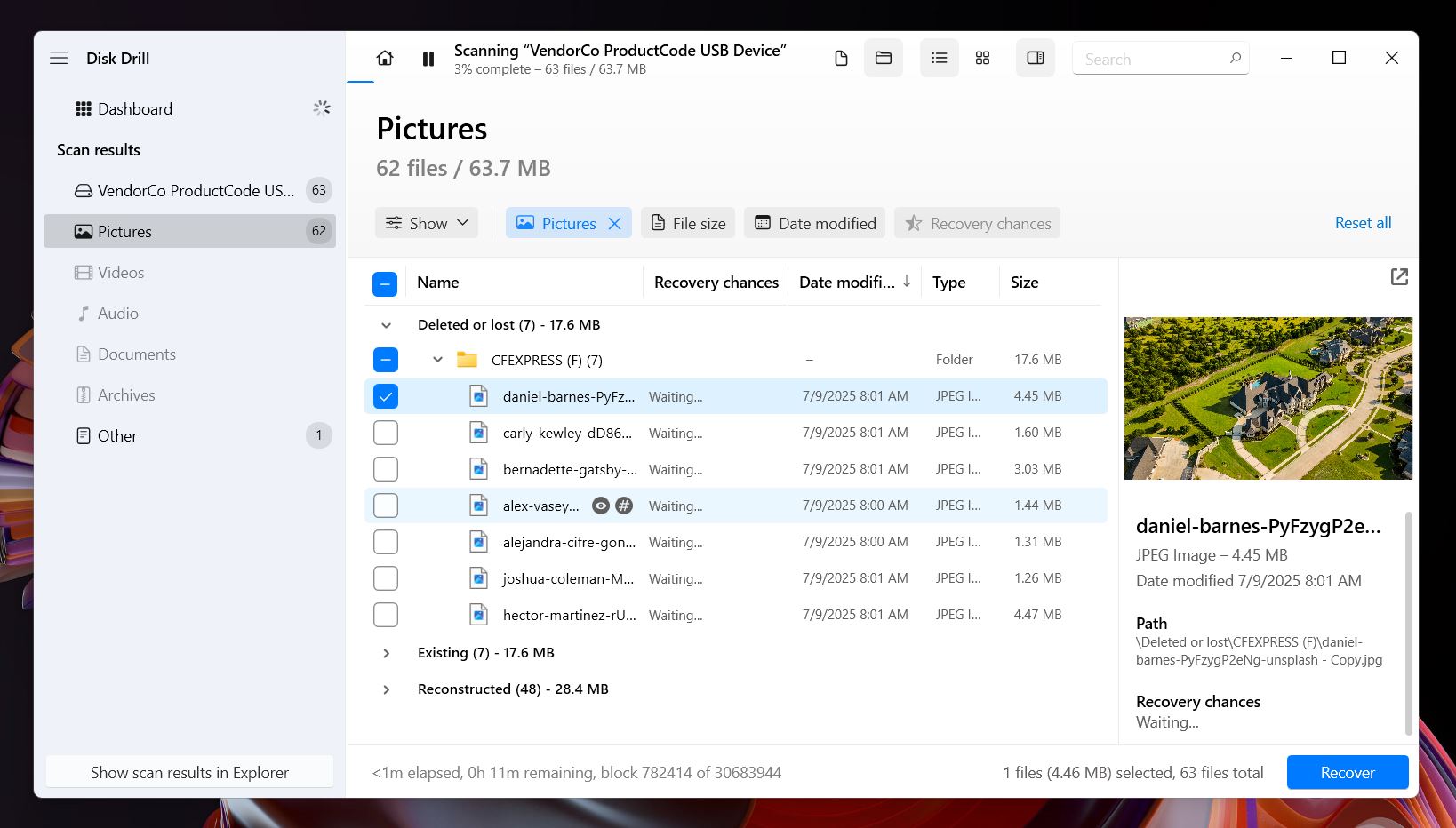Select Other category in sidebar
The width and height of the screenshot is (1456, 828).
189,435
